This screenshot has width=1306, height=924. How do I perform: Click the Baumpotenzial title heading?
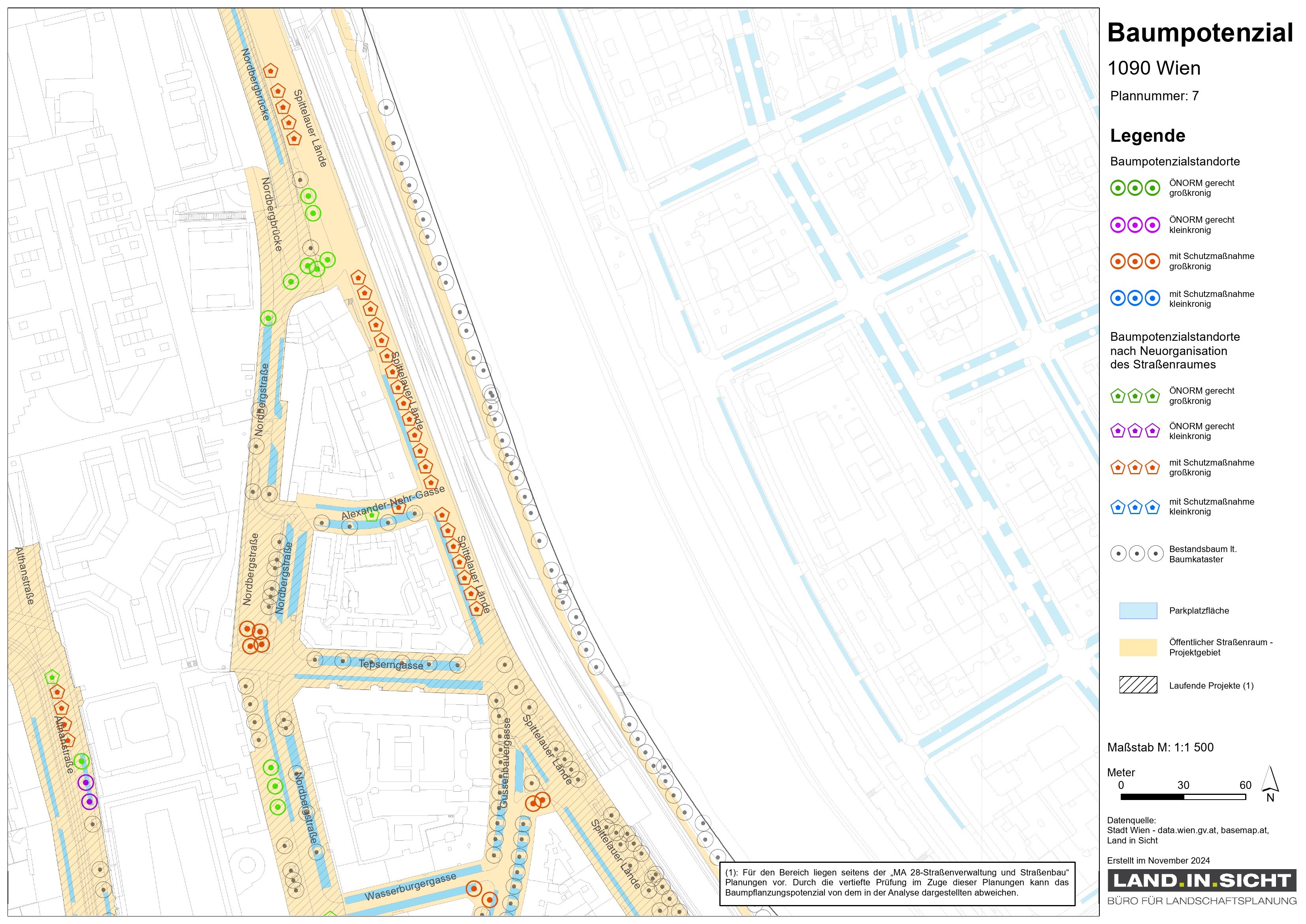[1200, 32]
